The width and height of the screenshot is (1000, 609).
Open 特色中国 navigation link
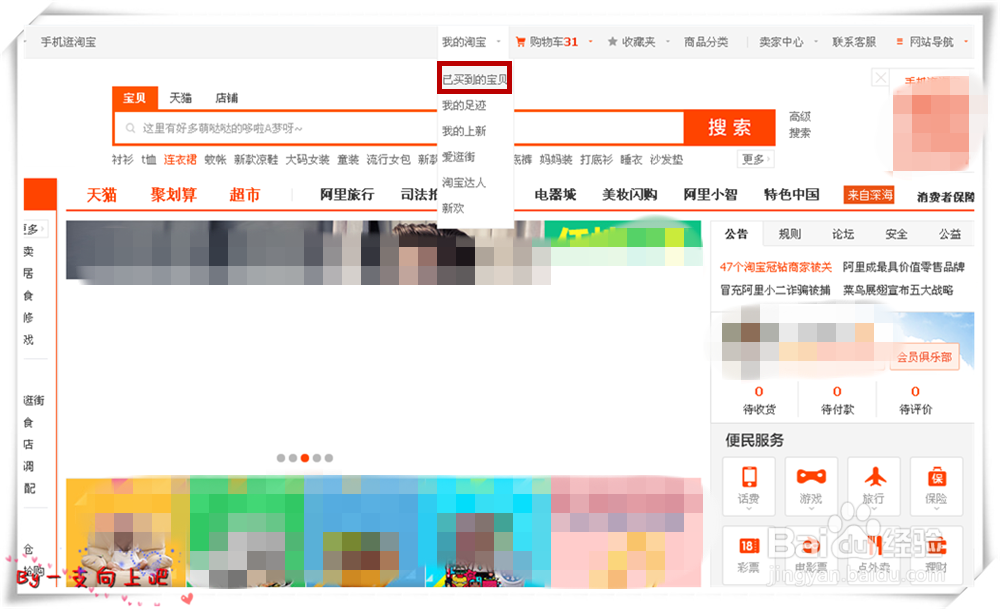tap(791, 194)
